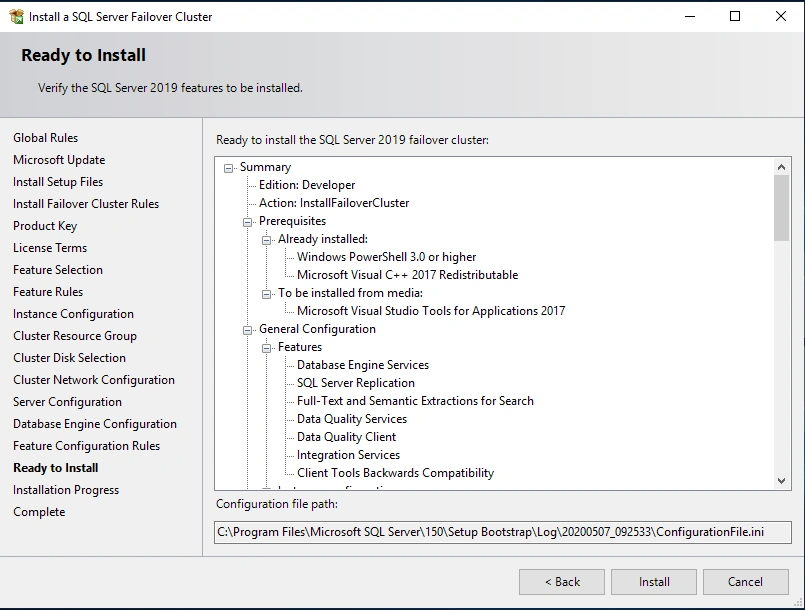Select Edition: Developer tree entry
Screen dimensions: 805x610
point(306,185)
